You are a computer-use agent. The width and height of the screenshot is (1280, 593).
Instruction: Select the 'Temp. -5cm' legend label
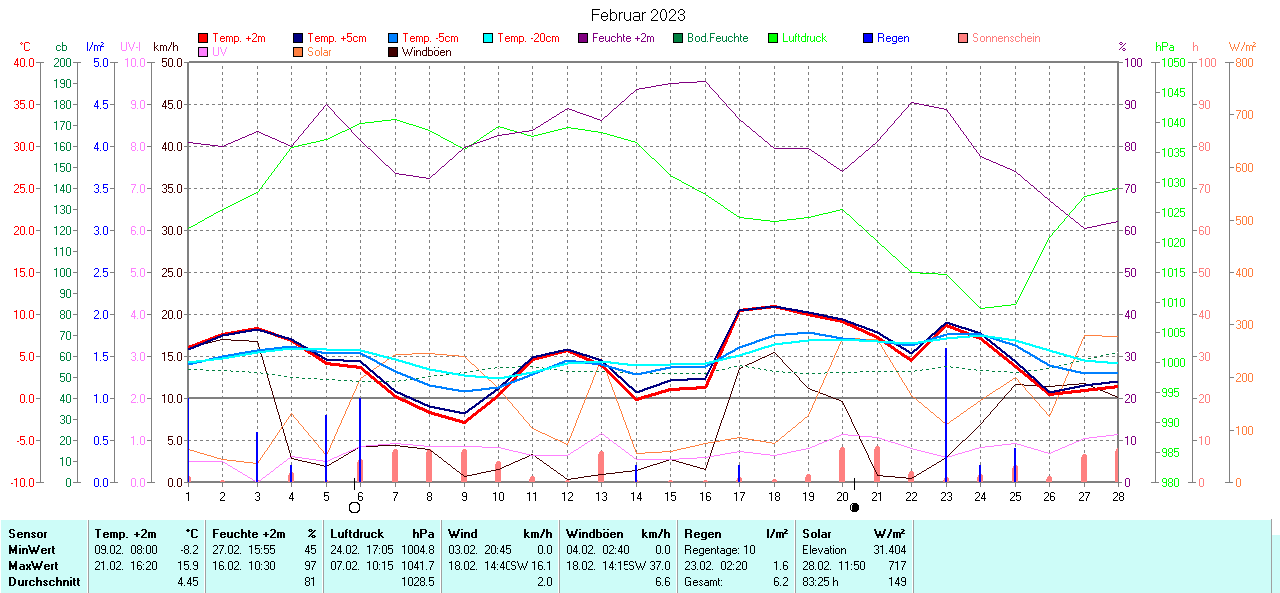[430, 38]
